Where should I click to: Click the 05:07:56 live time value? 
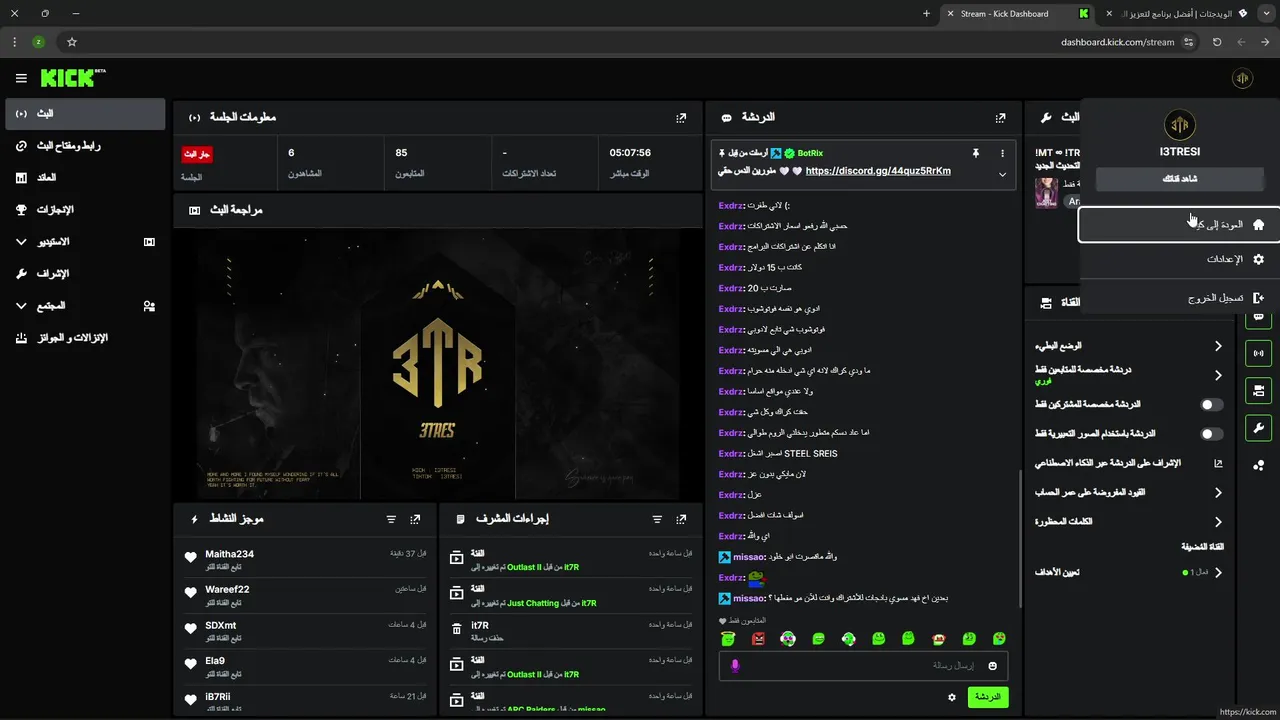click(x=631, y=153)
